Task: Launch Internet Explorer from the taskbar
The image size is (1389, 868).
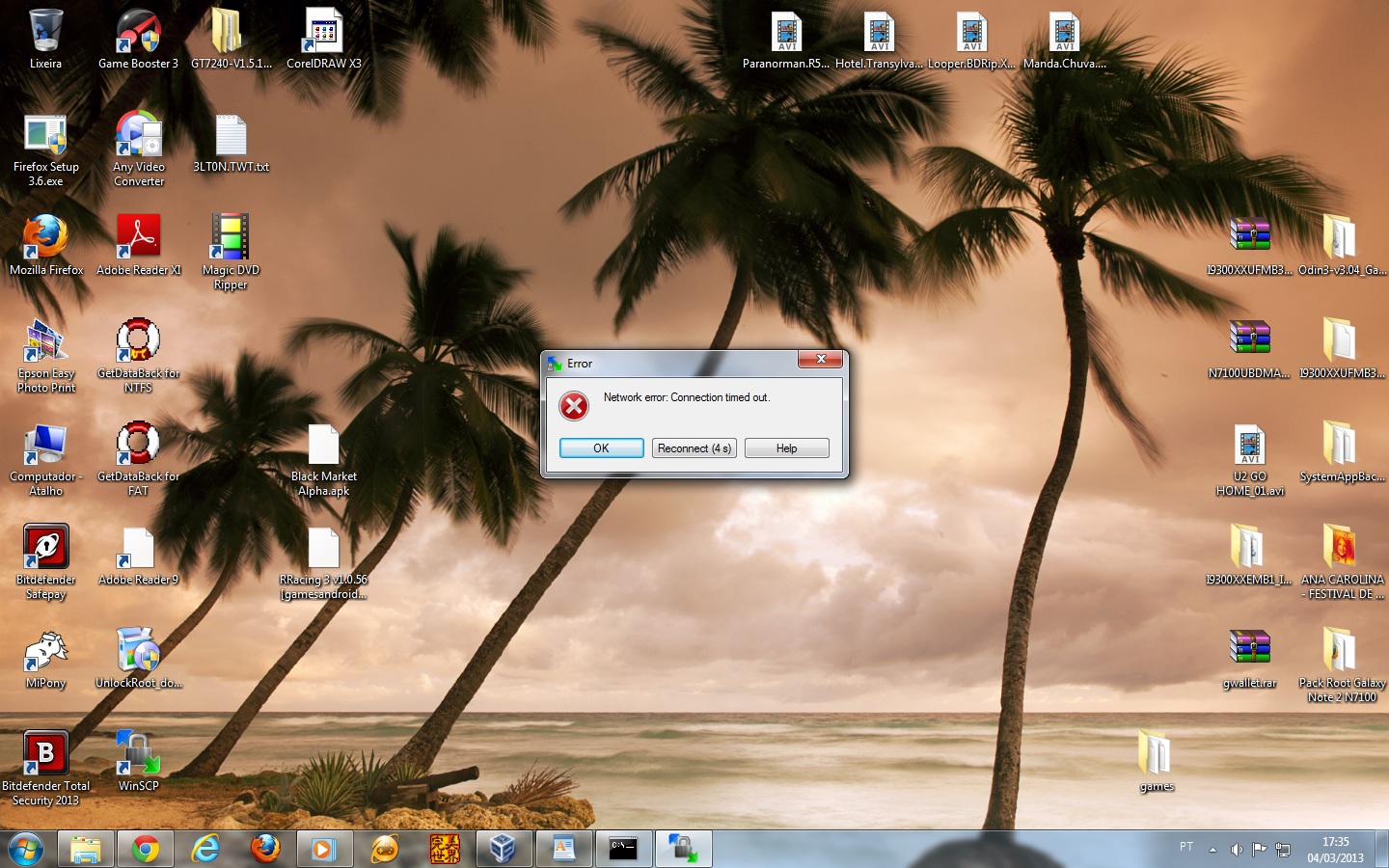Action: coord(205,849)
